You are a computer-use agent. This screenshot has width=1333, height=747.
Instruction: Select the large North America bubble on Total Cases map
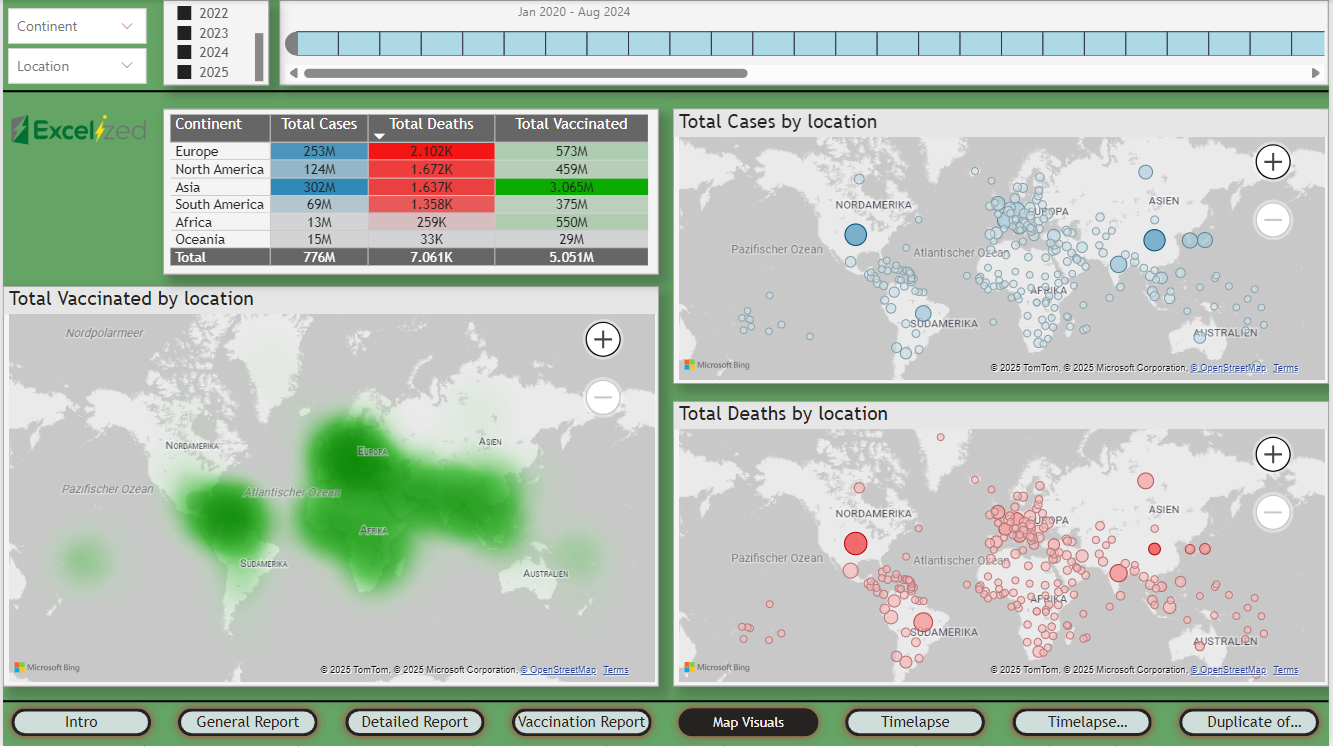pyautogui.click(x=855, y=235)
